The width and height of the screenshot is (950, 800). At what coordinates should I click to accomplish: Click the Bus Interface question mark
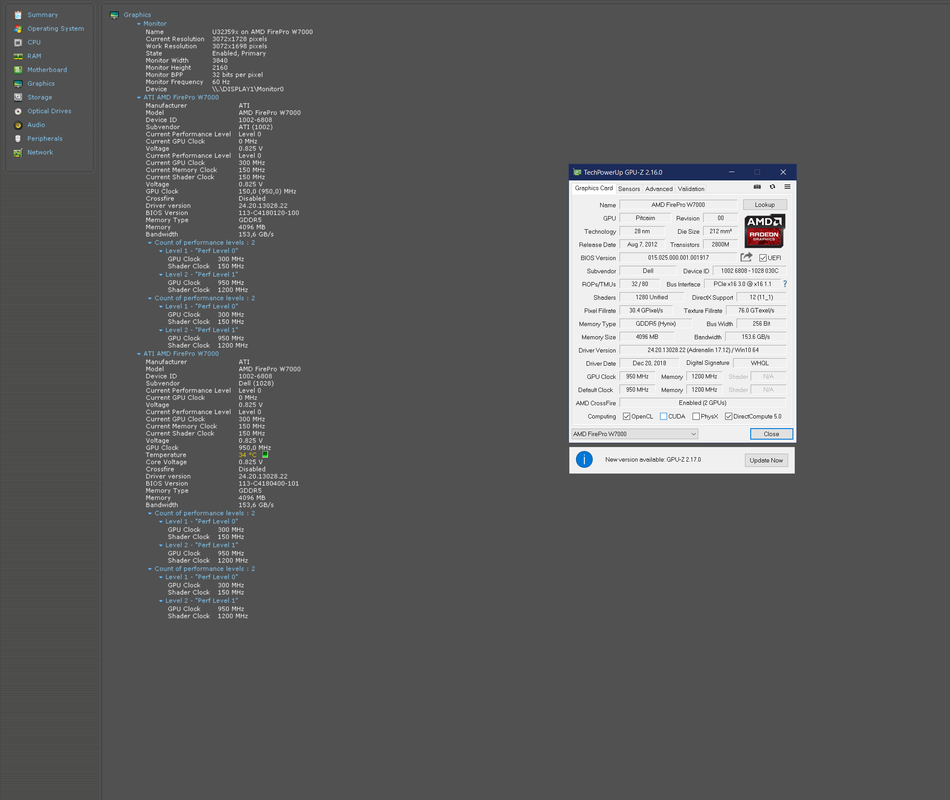click(x=785, y=284)
